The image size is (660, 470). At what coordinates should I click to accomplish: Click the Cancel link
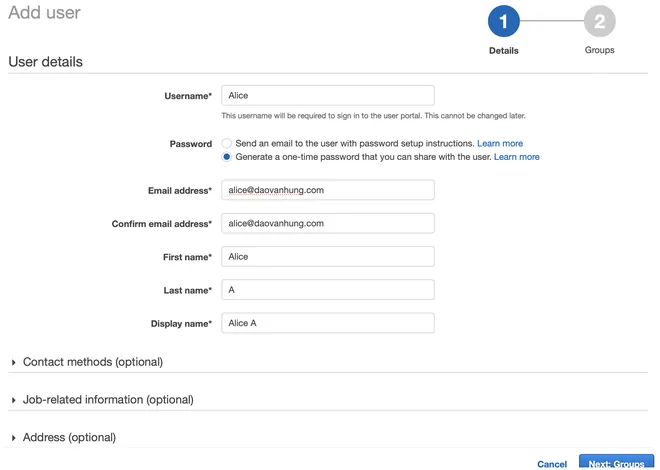(552, 464)
